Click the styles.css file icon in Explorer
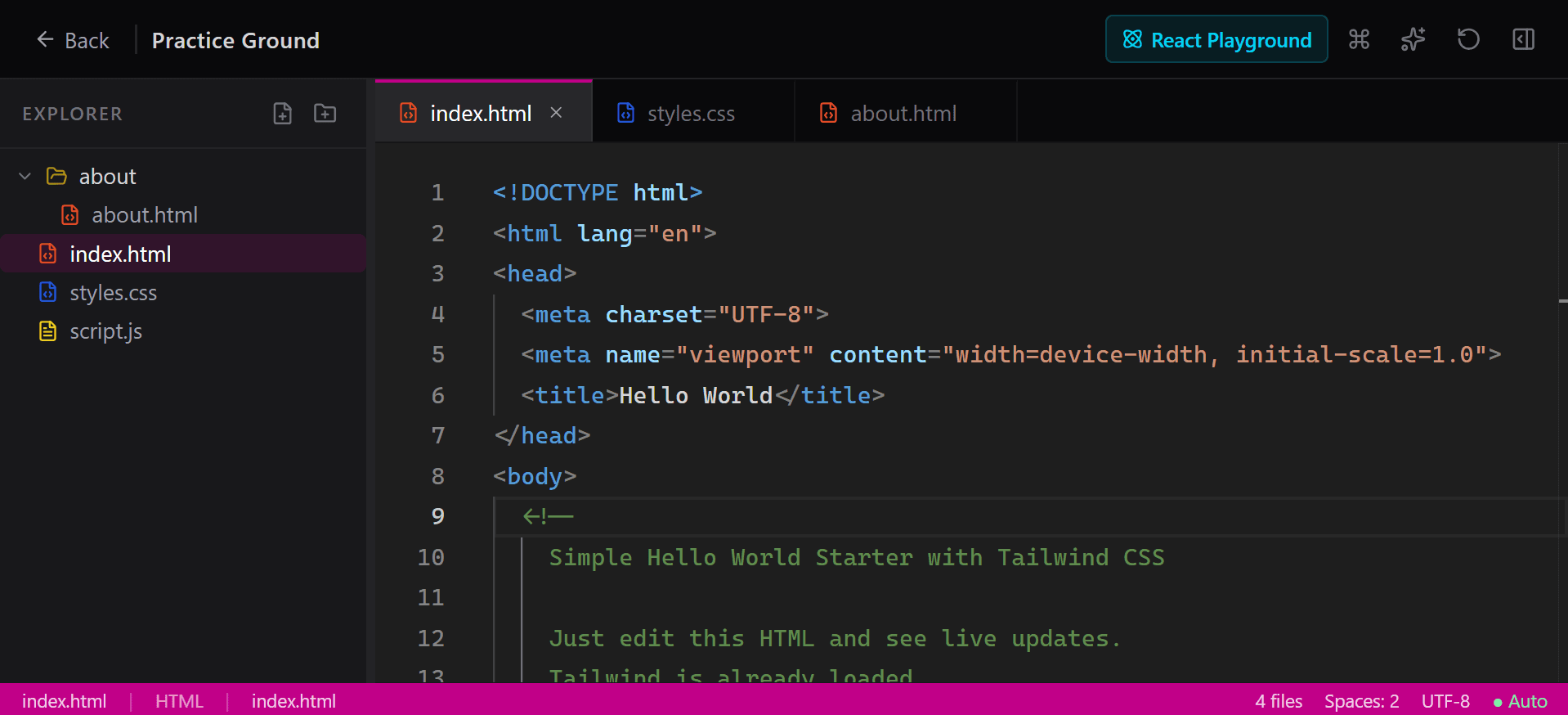1568x715 pixels. pos(48,292)
